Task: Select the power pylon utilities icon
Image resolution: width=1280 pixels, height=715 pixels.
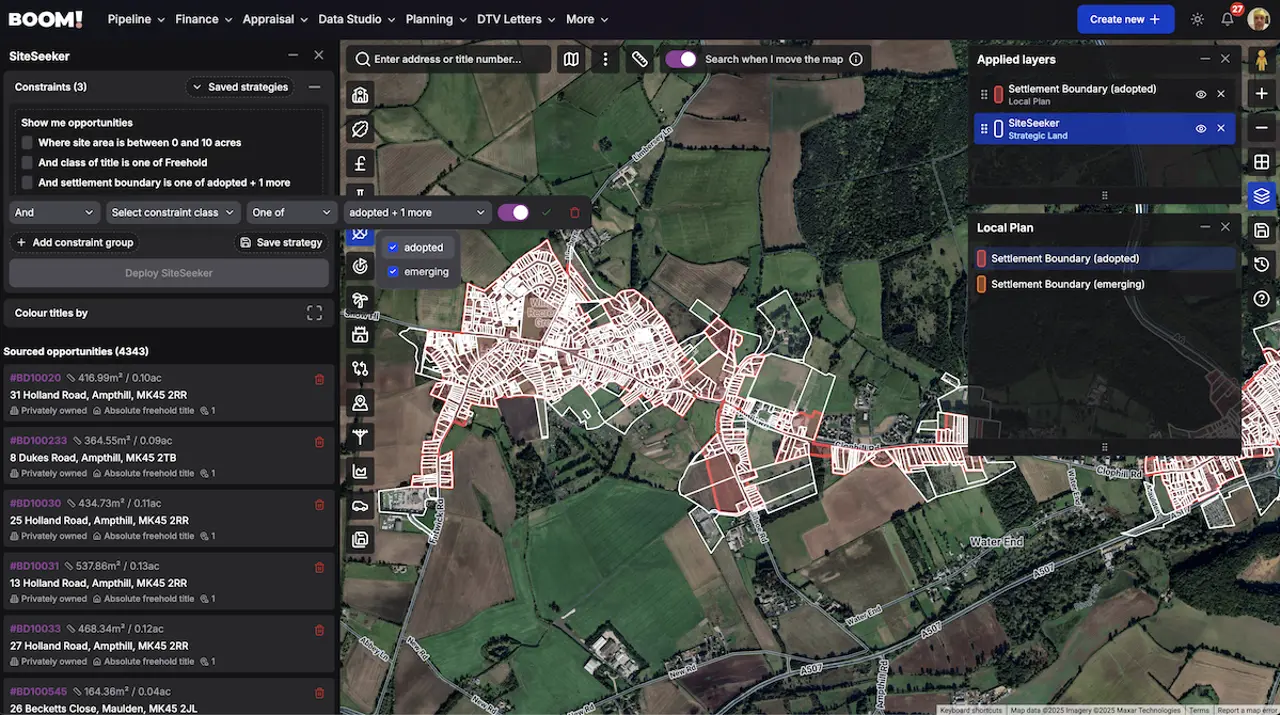Action: 360,437
